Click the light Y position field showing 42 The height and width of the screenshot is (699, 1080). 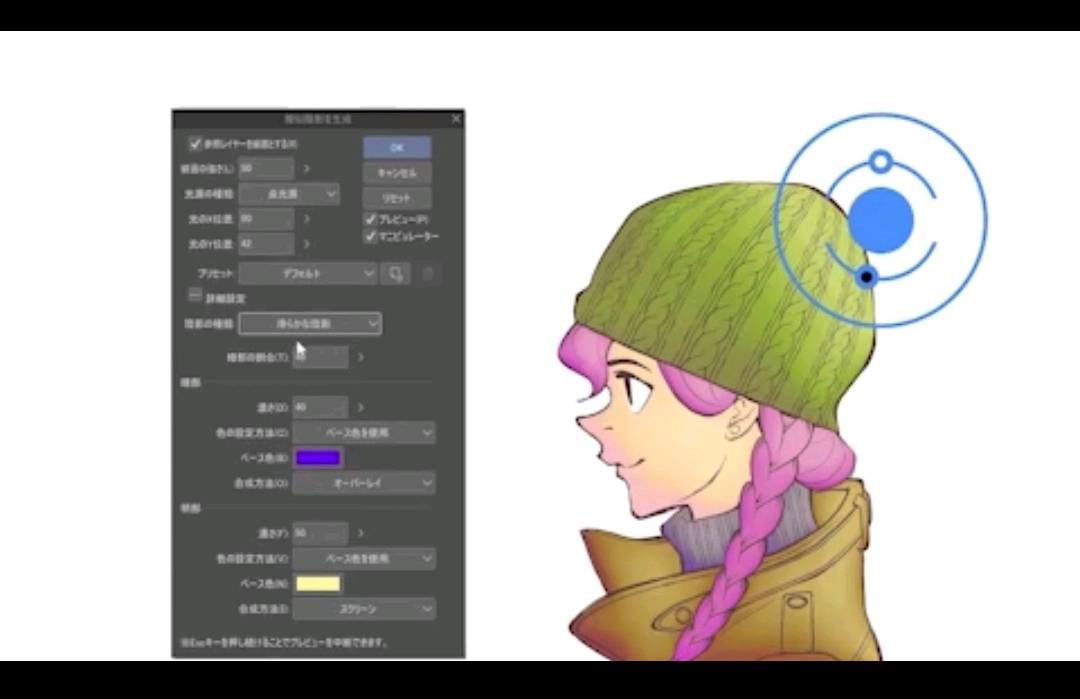pyautogui.click(x=266, y=244)
